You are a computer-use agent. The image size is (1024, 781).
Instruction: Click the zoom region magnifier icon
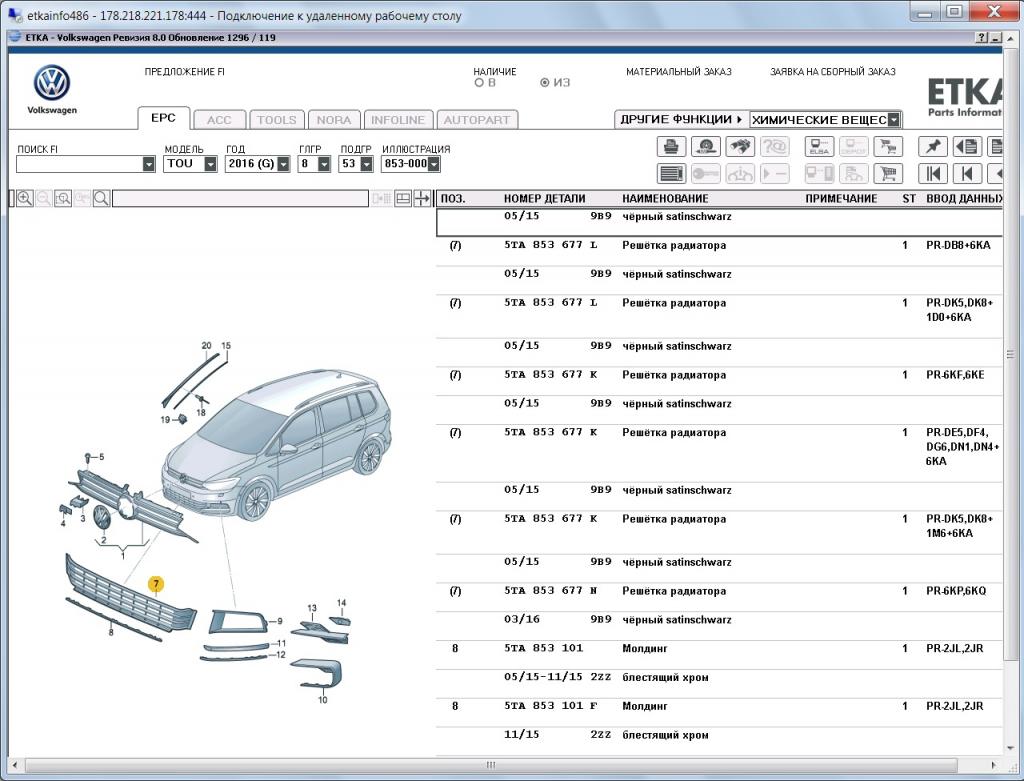(x=63, y=199)
